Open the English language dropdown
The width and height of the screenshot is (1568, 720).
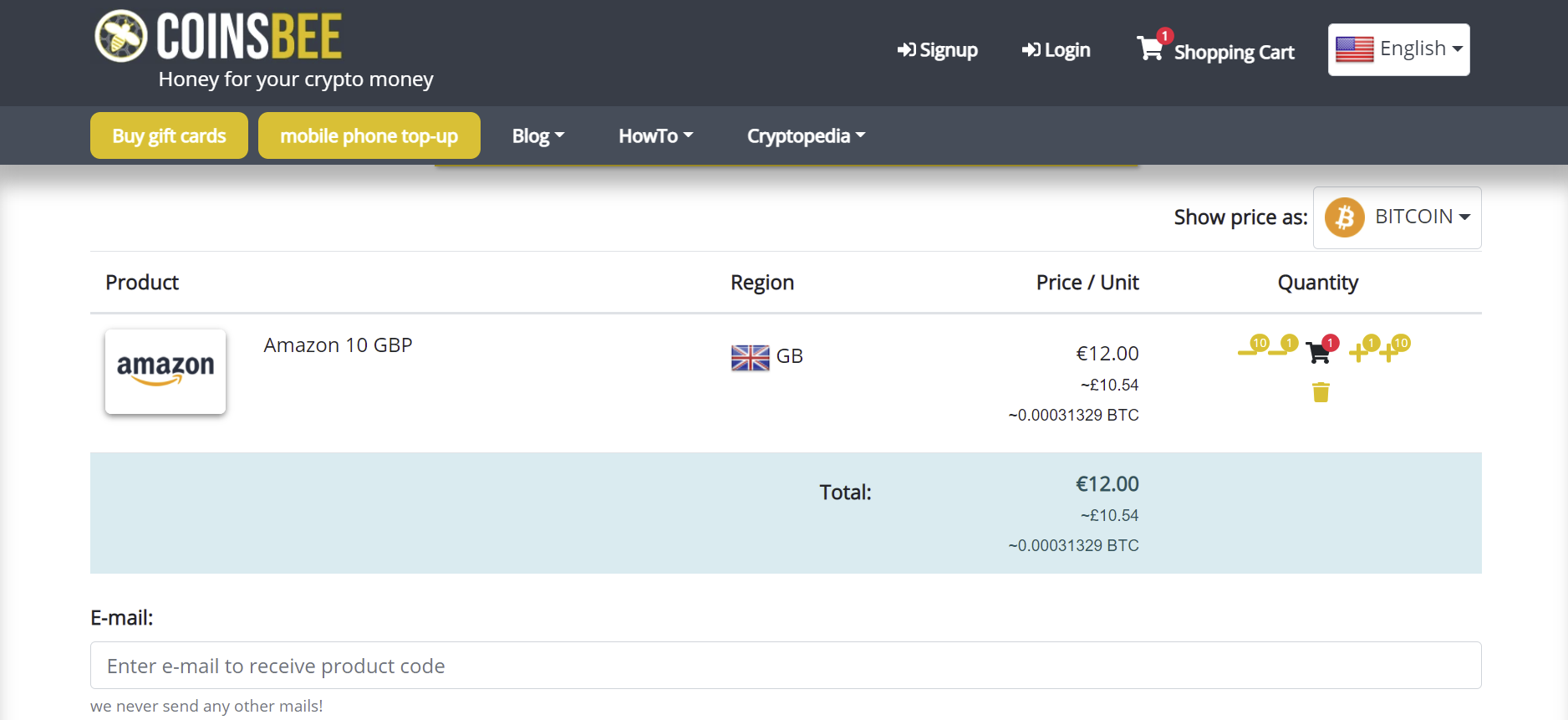[1398, 49]
